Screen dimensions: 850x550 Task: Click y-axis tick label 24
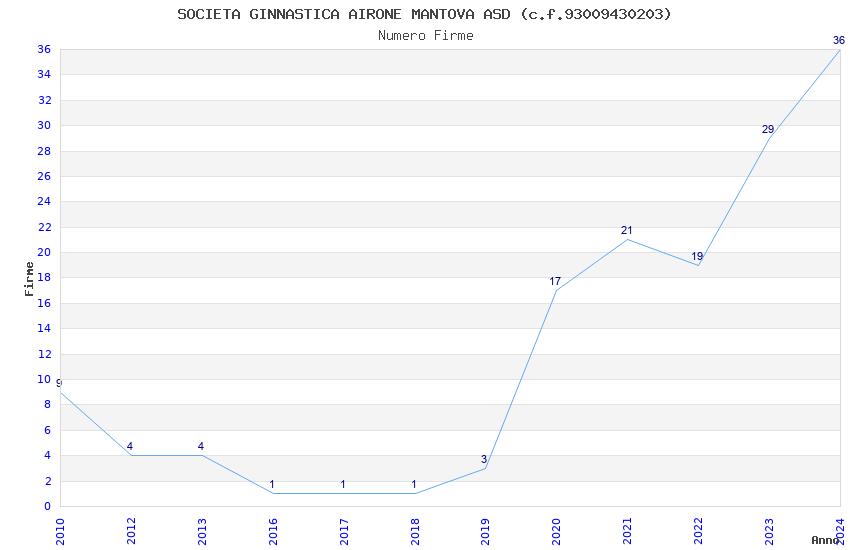44,201
